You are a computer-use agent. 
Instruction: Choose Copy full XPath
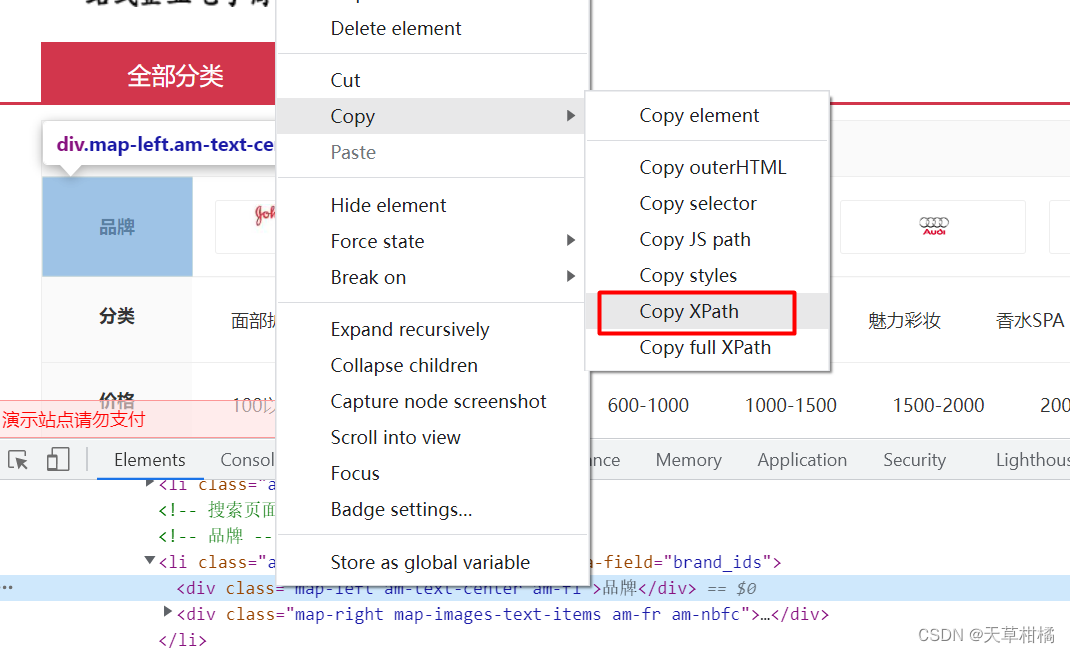(x=708, y=348)
